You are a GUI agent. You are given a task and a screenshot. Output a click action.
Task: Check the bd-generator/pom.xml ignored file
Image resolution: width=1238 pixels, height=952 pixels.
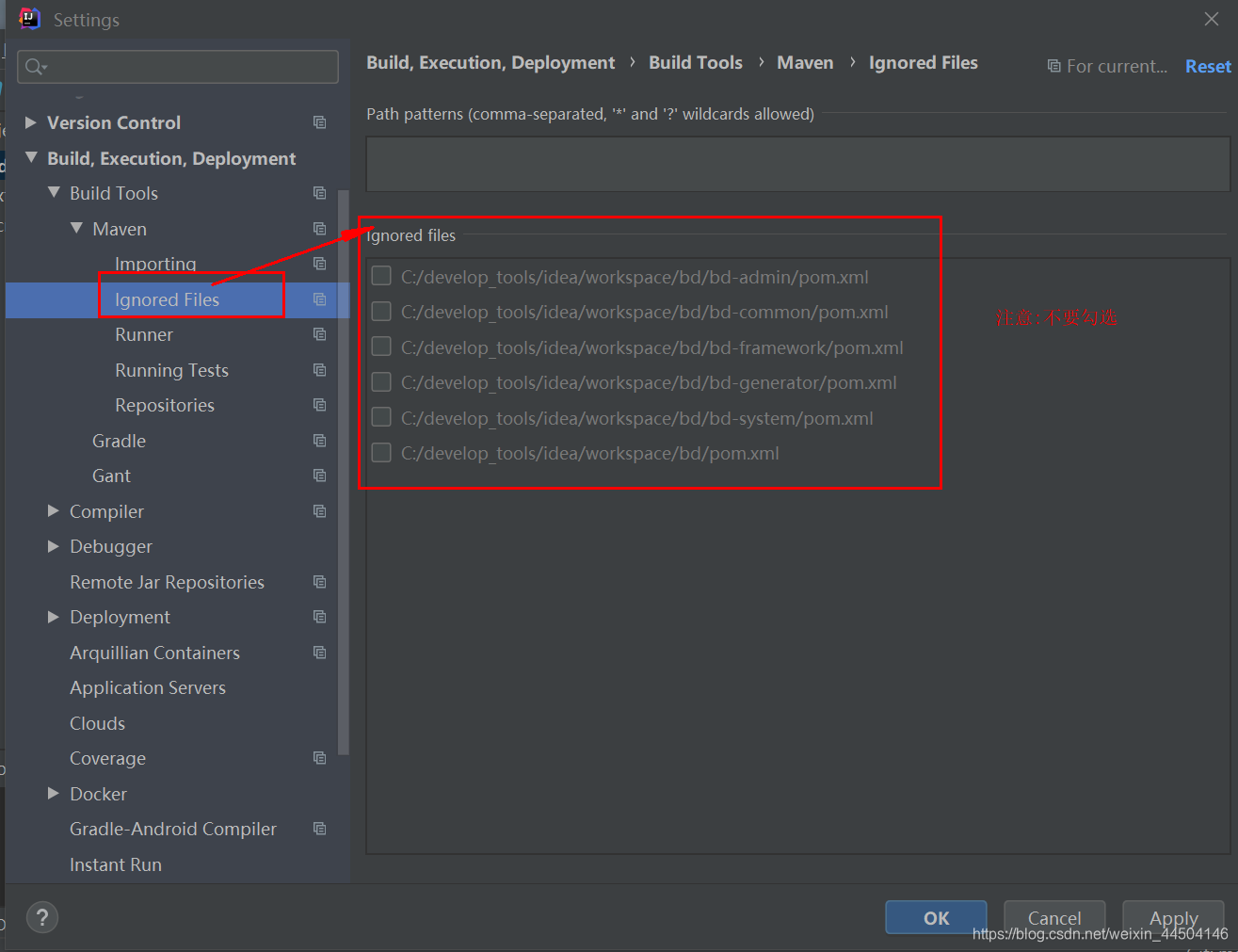(x=381, y=381)
